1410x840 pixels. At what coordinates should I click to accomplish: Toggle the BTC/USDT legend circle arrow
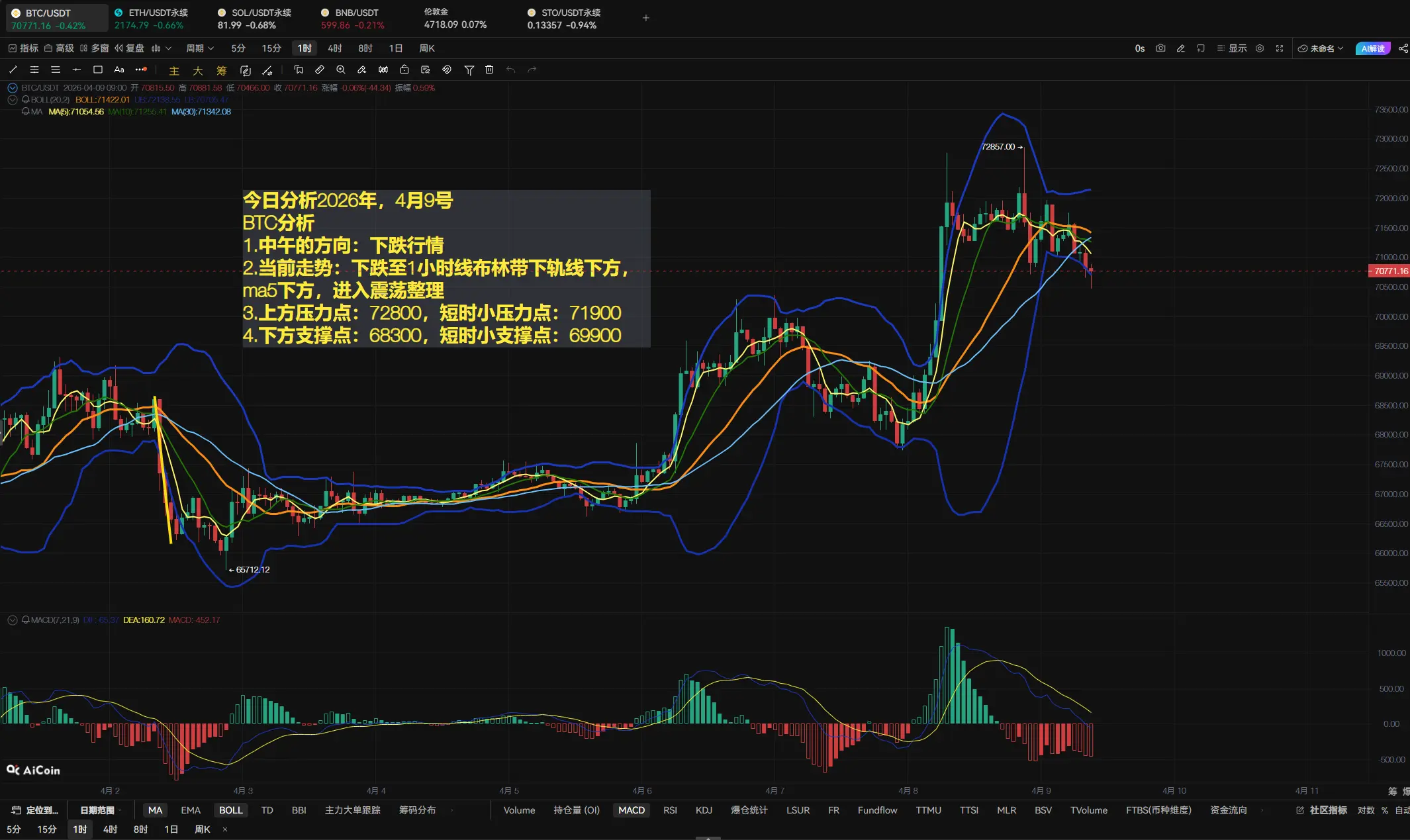click(12, 87)
